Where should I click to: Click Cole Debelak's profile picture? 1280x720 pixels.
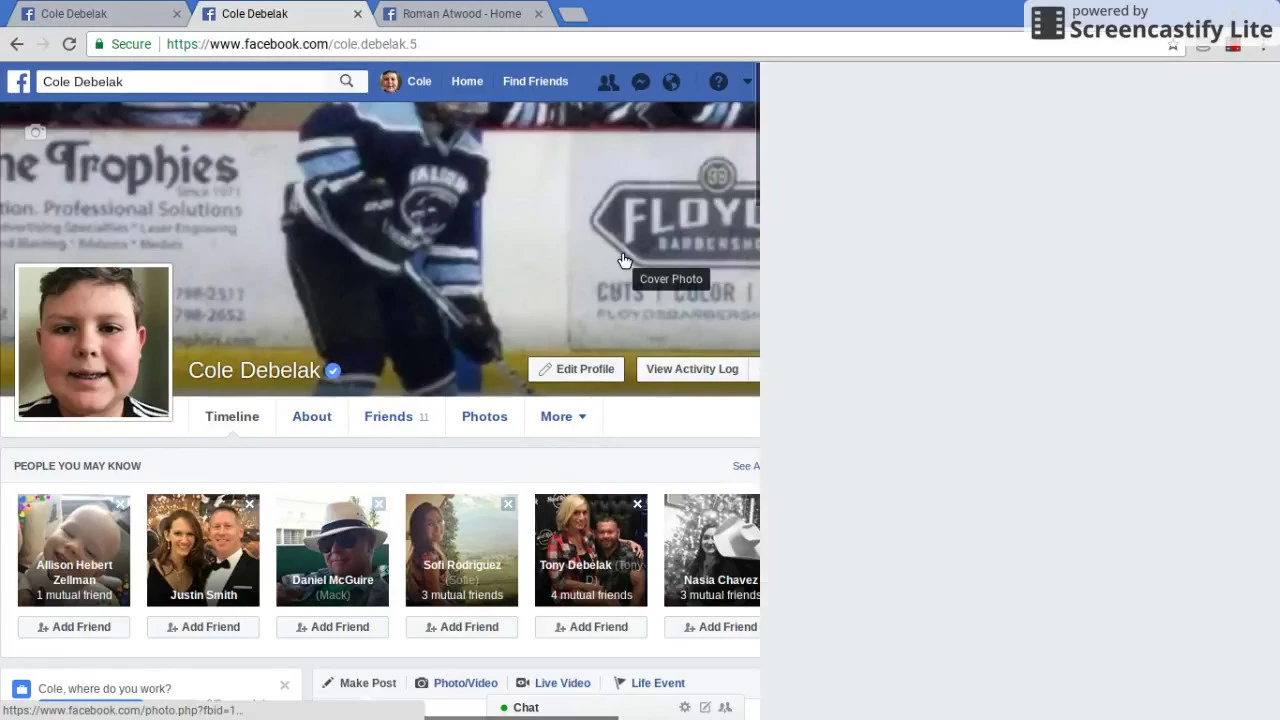(x=94, y=342)
